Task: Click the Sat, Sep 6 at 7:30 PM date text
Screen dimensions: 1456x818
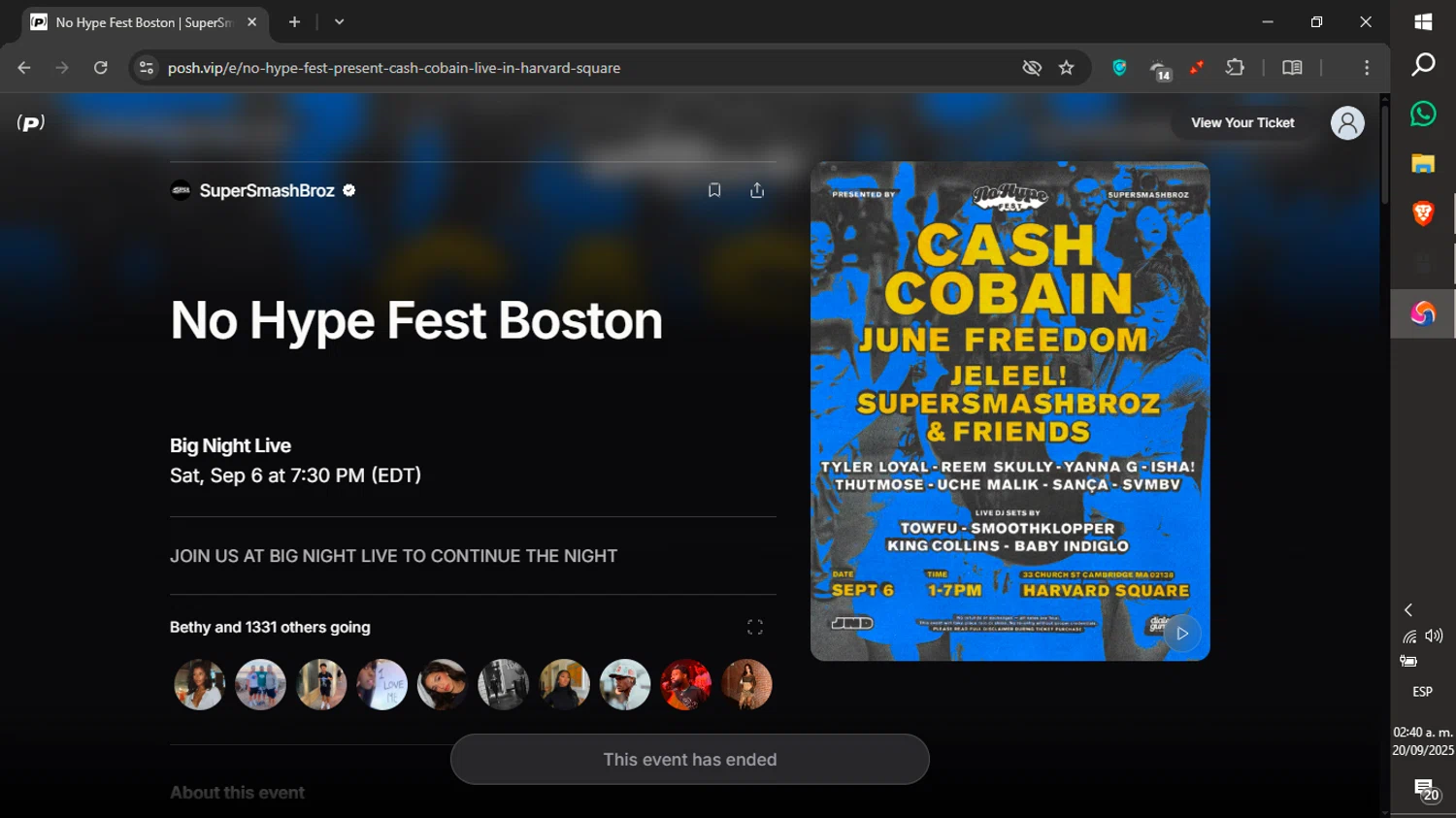Action: click(295, 475)
